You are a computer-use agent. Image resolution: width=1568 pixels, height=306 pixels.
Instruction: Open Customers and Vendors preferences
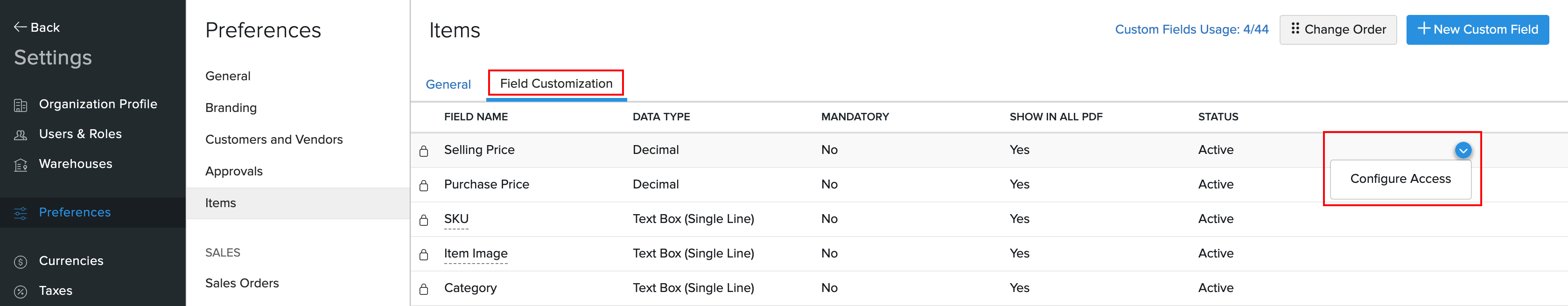coord(274,139)
